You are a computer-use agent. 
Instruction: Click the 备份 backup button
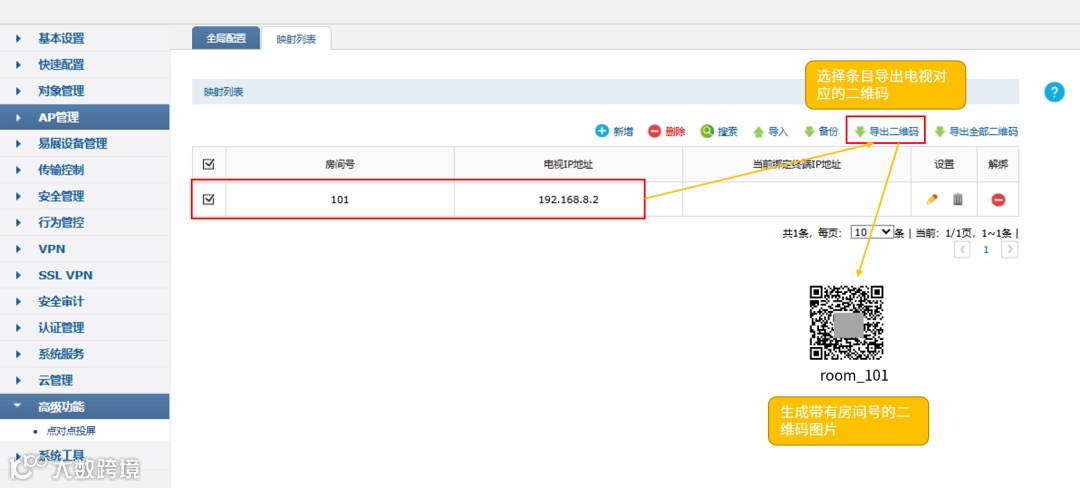tap(821, 131)
